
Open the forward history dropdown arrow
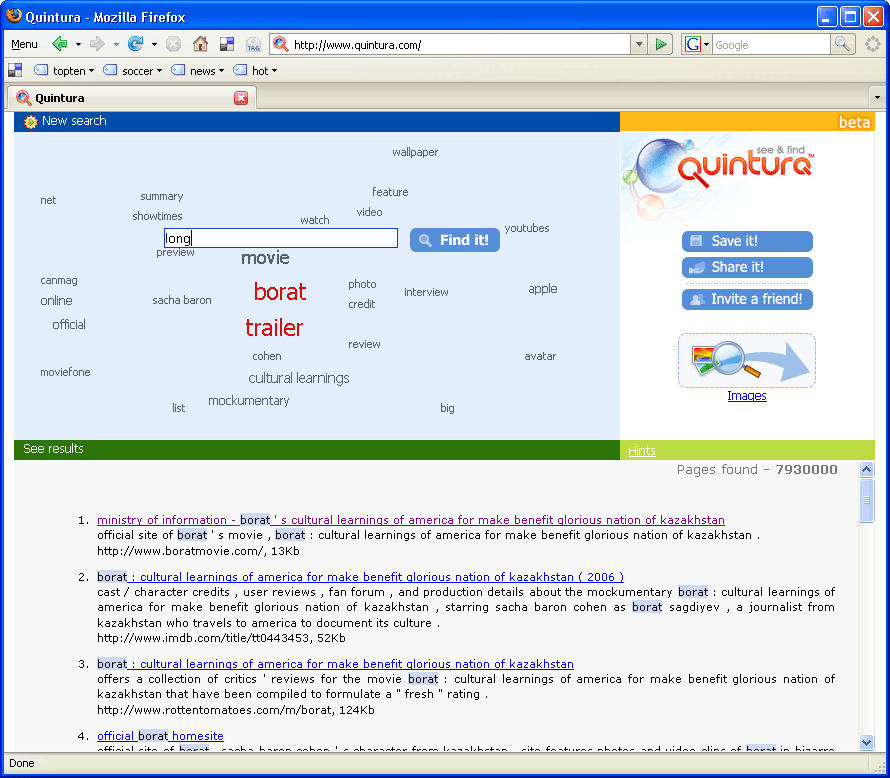116,44
